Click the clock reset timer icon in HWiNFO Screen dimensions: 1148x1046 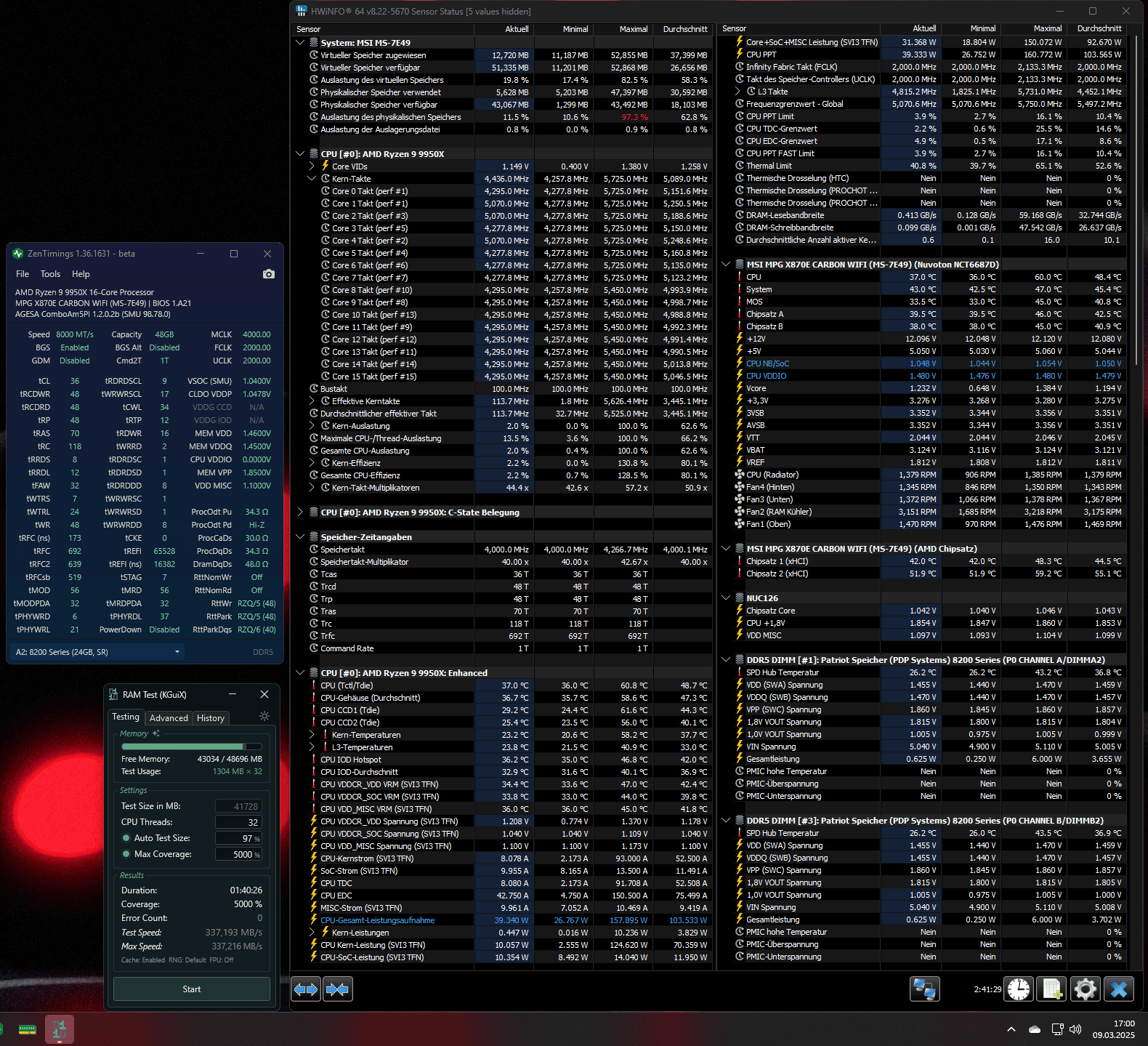pos(1019,989)
